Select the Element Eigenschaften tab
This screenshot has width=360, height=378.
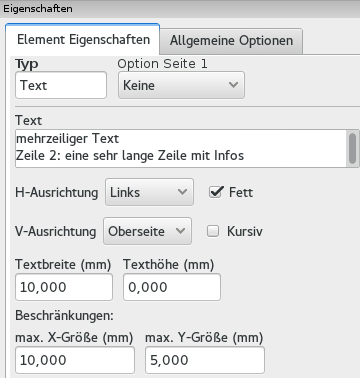pos(83,39)
